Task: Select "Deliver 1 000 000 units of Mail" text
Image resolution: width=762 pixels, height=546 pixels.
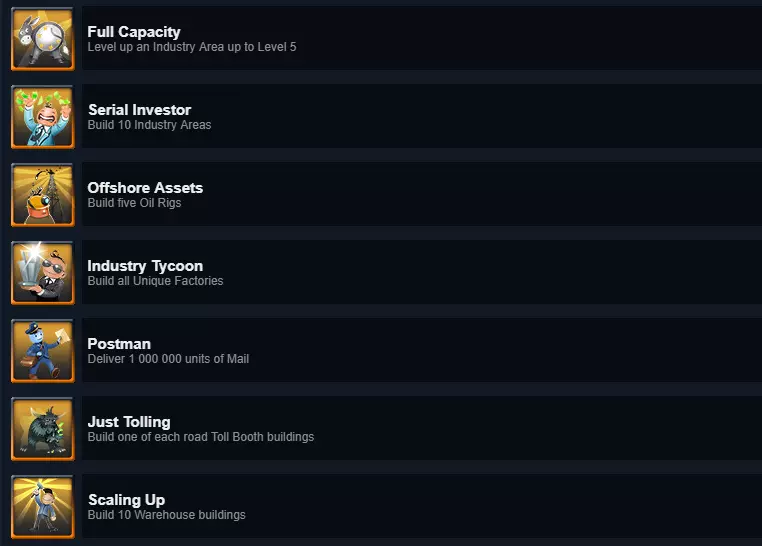Action: pos(168,359)
